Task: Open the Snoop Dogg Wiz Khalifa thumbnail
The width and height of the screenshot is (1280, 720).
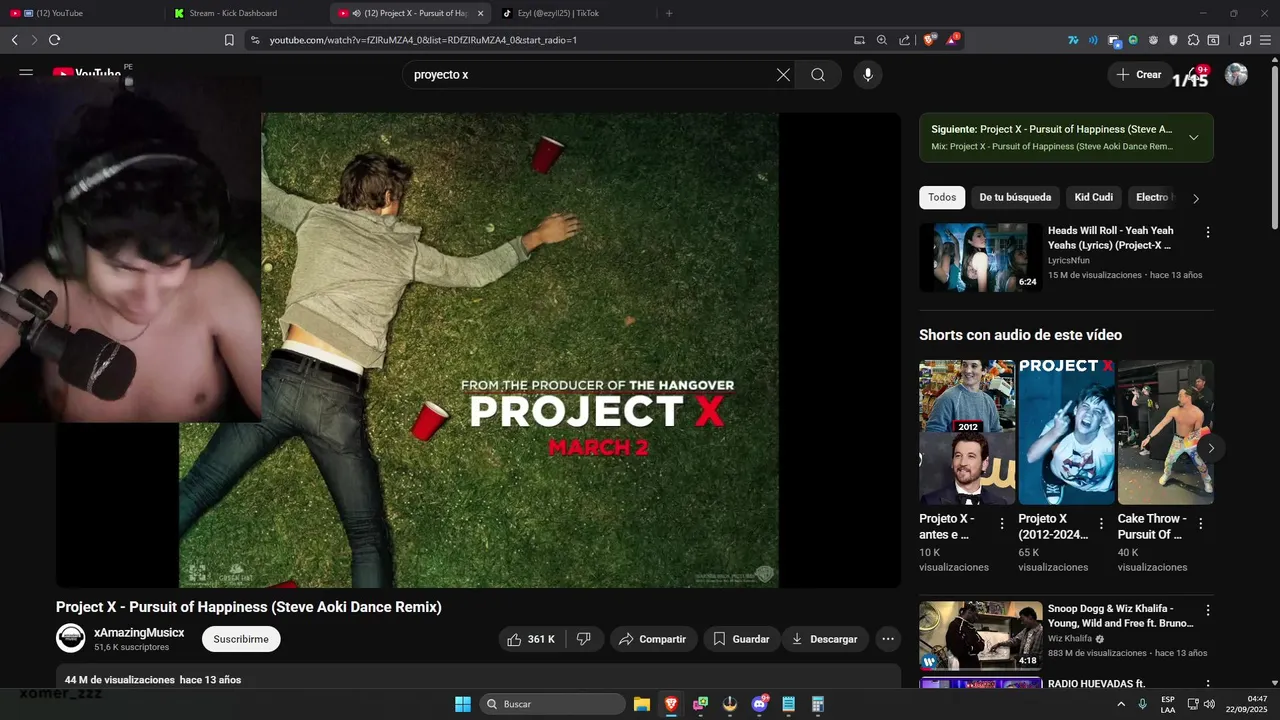Action: [980, 635]
